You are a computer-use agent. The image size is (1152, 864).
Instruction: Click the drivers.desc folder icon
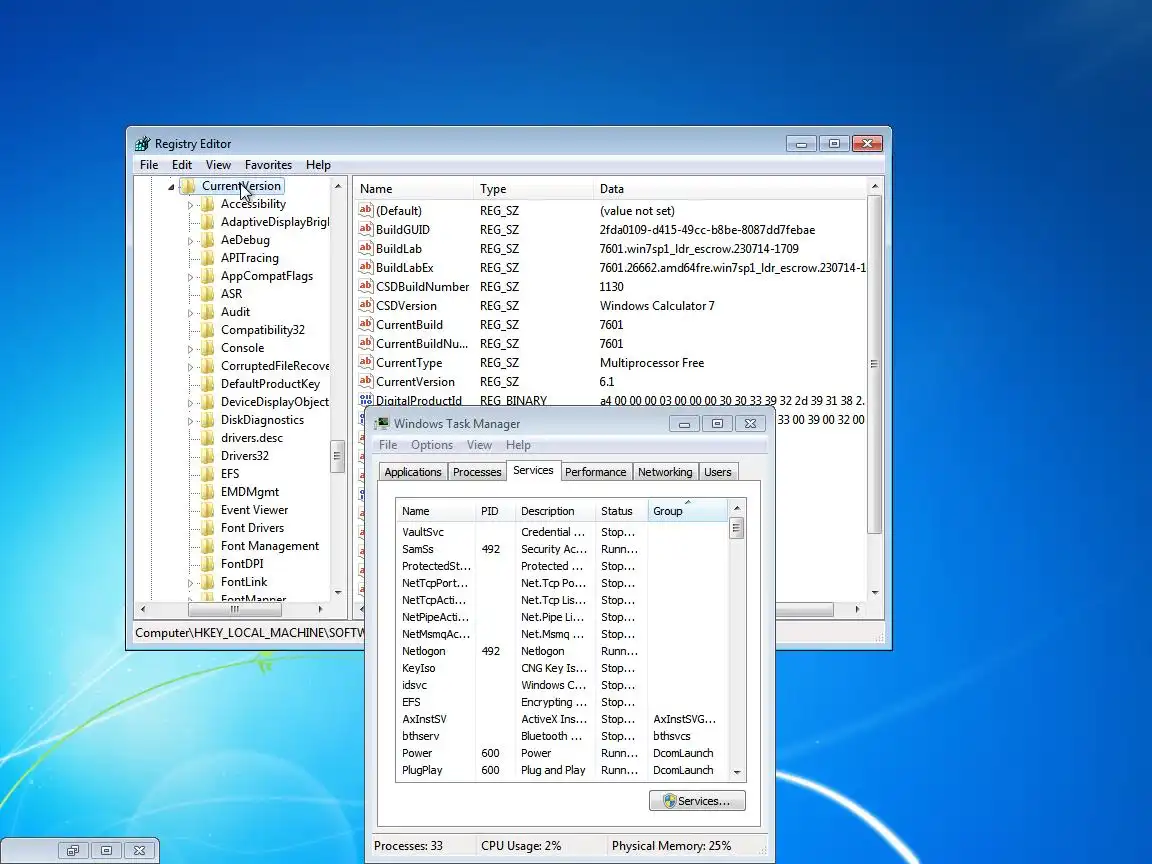pos(208,438)
